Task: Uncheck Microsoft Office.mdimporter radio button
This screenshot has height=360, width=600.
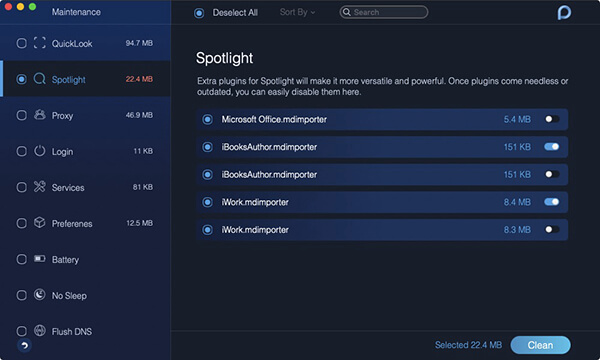Action: pos(207,119)
